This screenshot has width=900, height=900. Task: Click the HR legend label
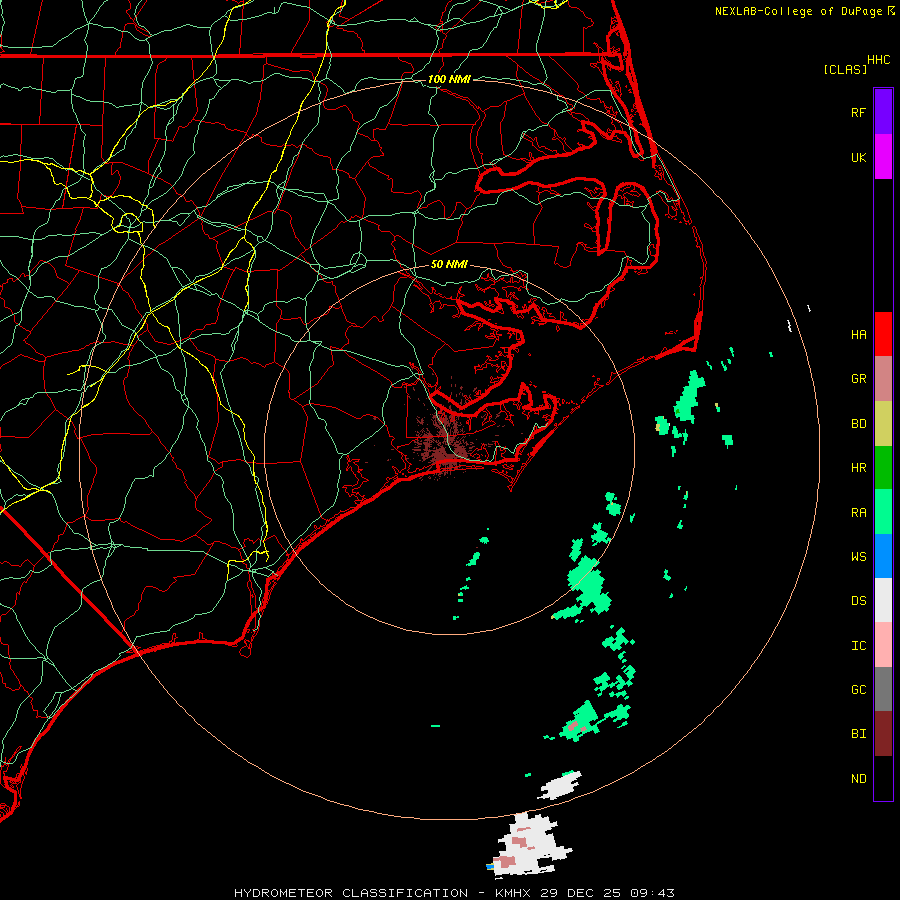point(859,468)
